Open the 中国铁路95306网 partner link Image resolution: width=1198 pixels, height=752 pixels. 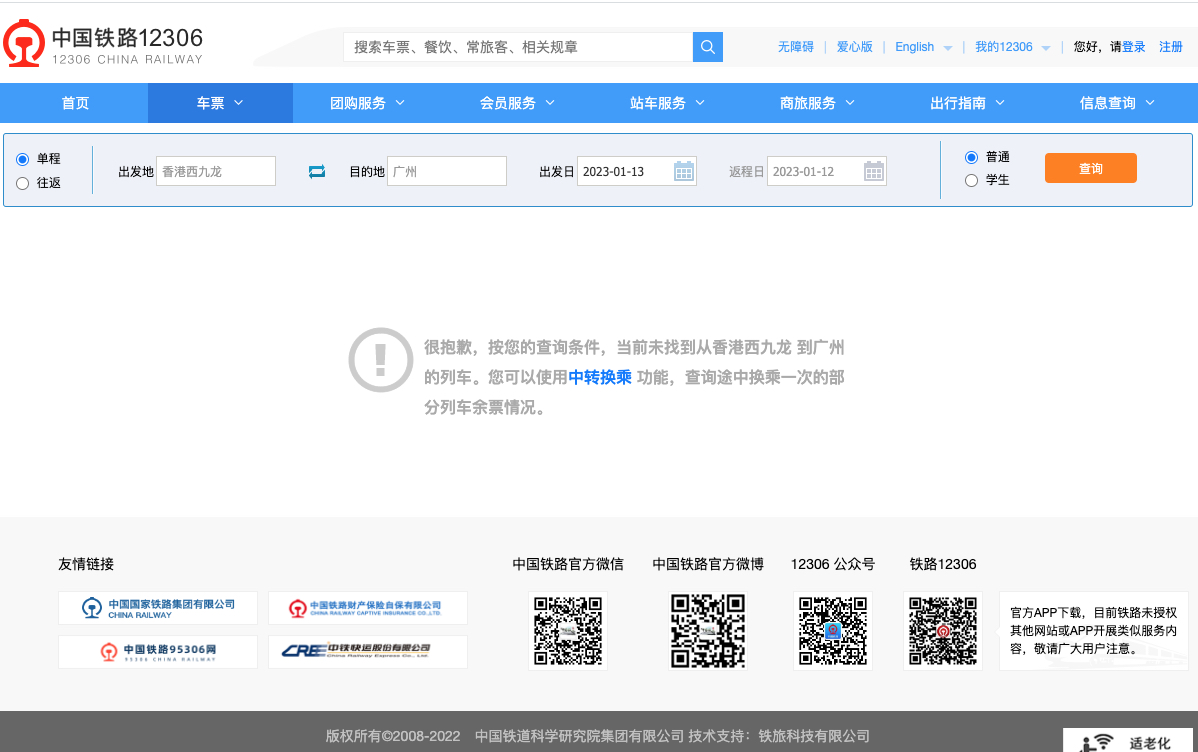pos(158,652)
